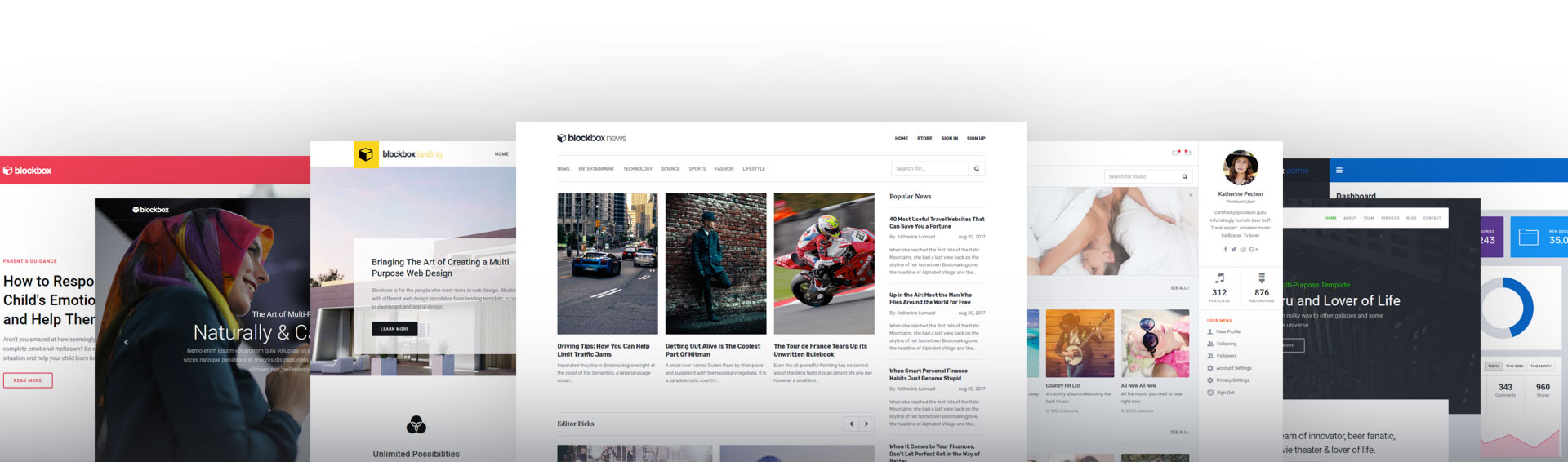Click the Sign Out power icon
The height and width of the screenshot is (462, 1568).
[x=1210, y=393]
